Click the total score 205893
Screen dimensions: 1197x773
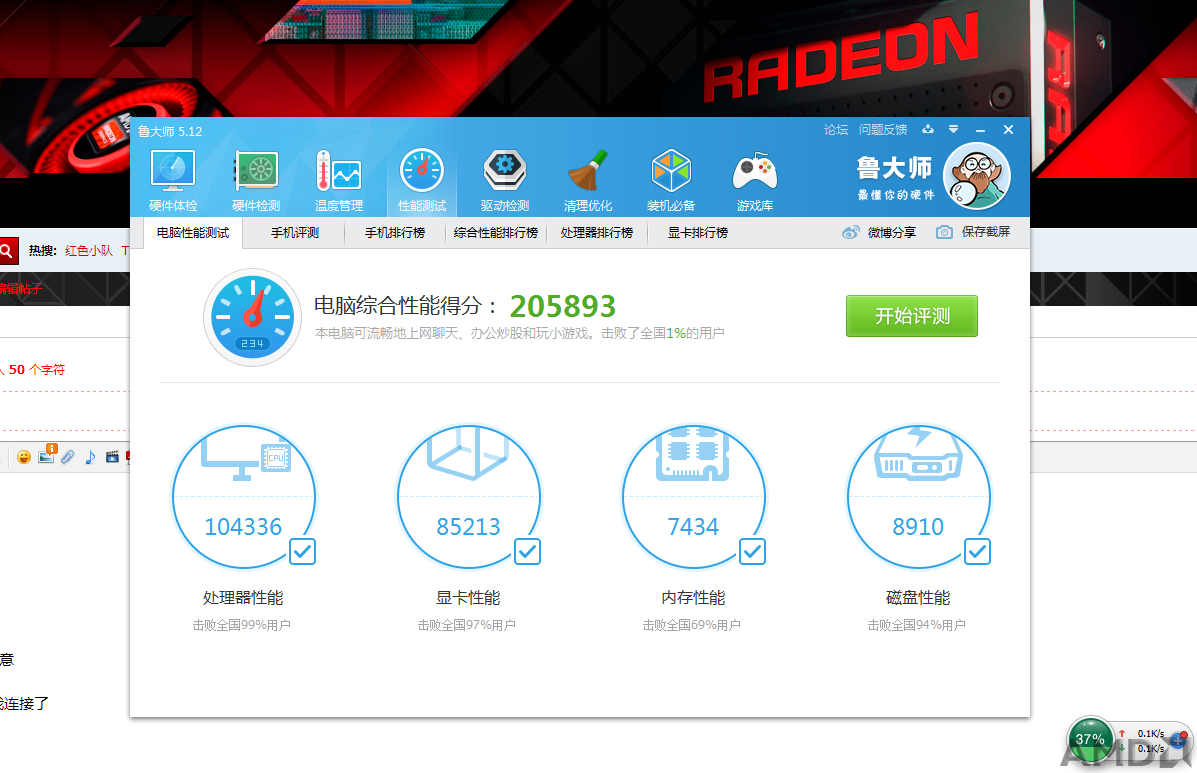(x=563, y=307)
